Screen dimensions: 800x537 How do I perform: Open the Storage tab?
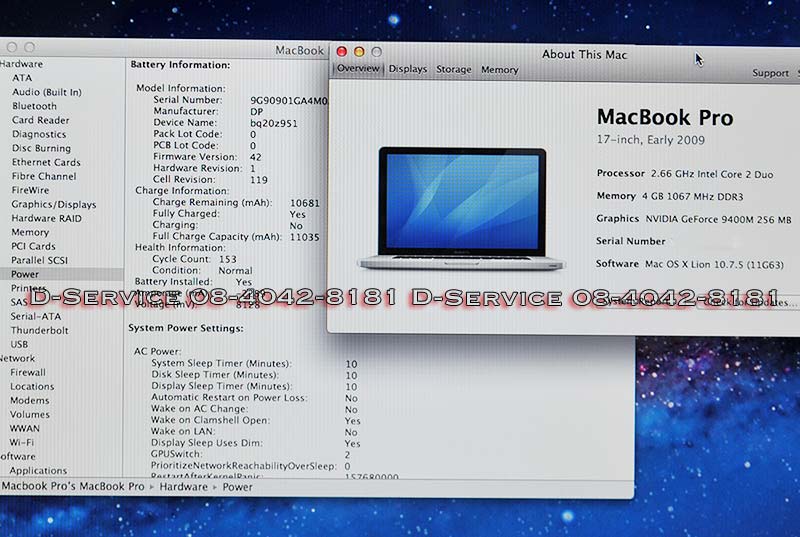[x=453, y=70]
